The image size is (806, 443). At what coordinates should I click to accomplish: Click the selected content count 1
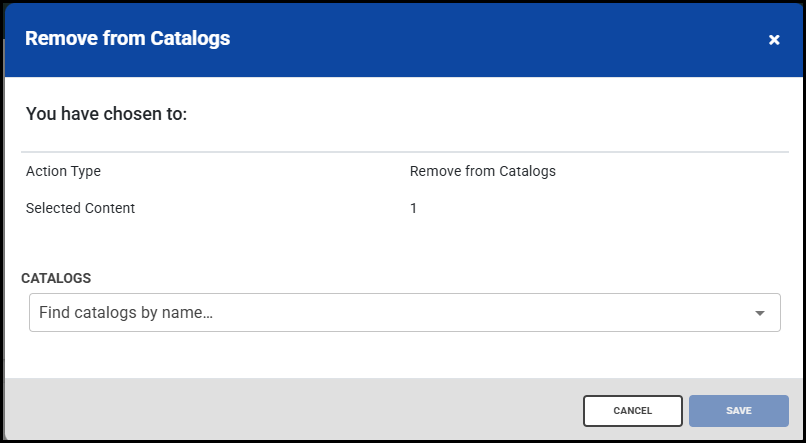(x=413, y=209)
